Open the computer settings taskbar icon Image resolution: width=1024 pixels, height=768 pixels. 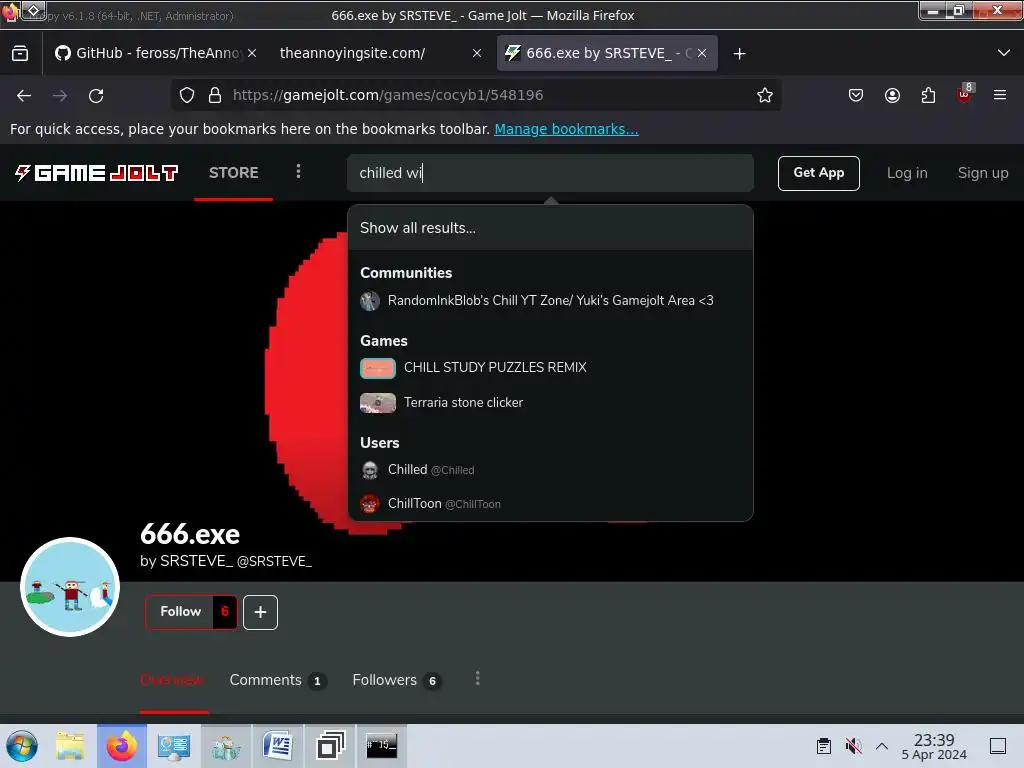click(174, 746)
